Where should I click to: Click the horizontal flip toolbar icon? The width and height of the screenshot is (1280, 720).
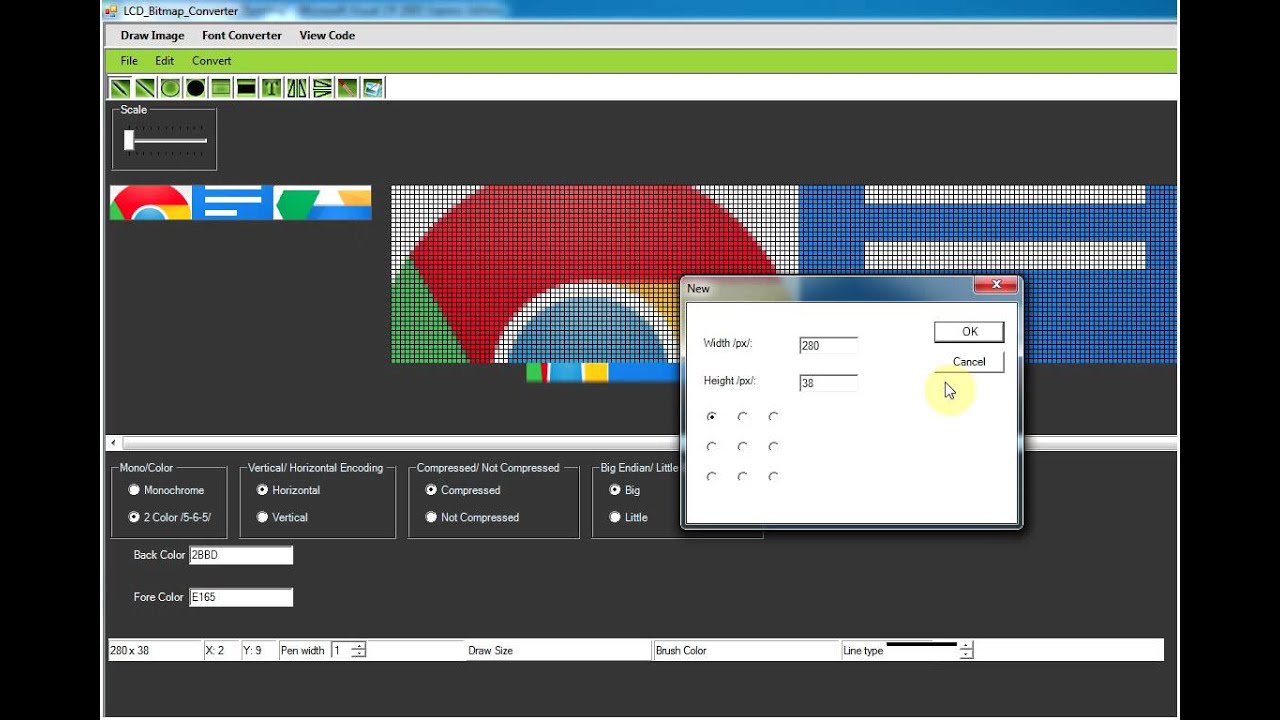click(x=297, y=87)
